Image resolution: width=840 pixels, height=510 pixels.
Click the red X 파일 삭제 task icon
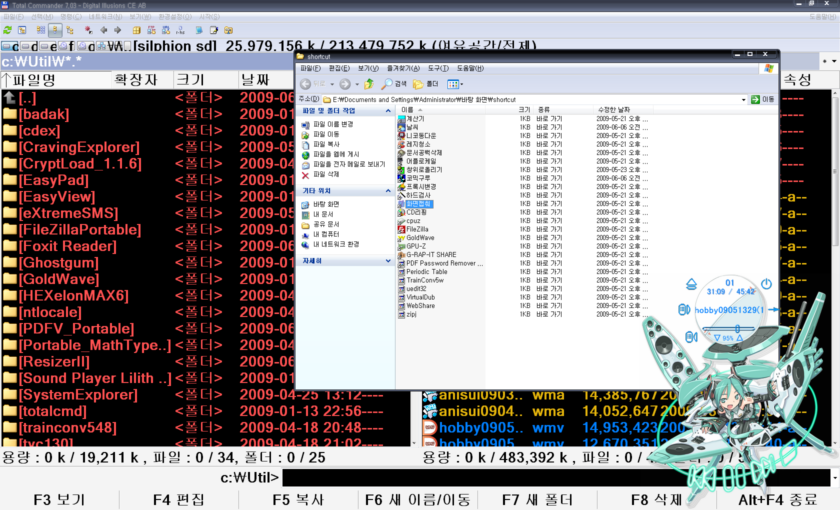pyautogui.click(x=305, y=175)
